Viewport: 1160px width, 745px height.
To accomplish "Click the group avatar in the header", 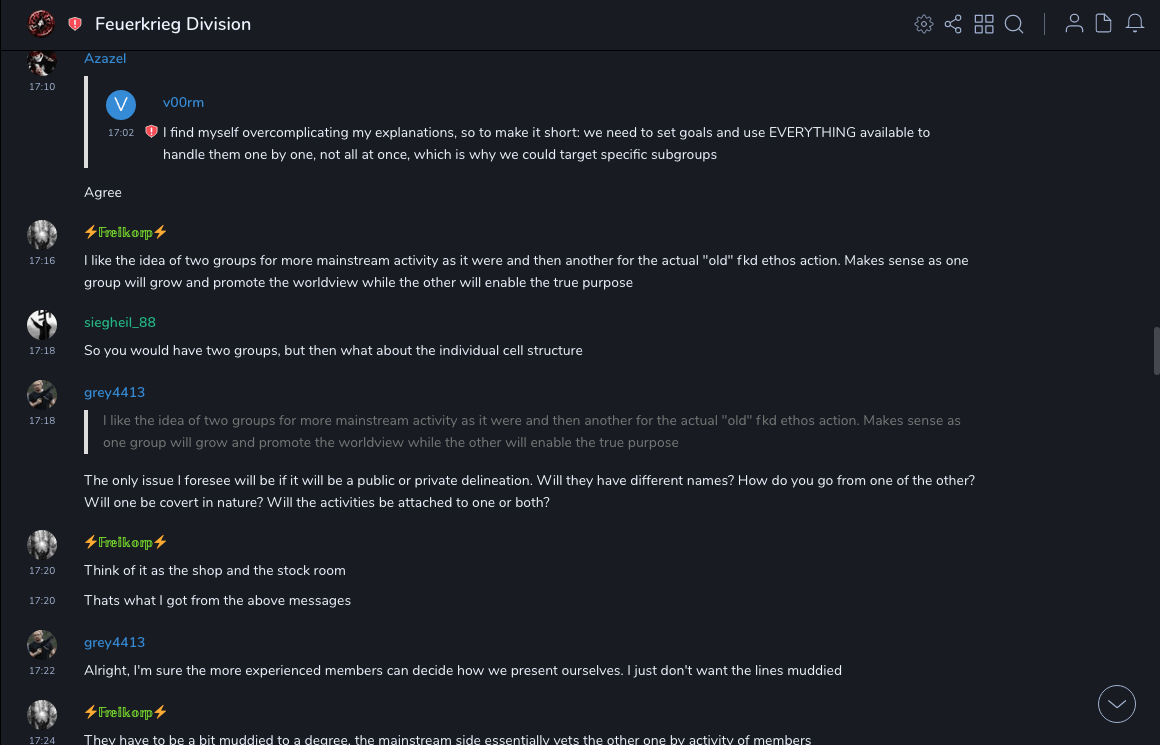I will (x=41, y=23).
